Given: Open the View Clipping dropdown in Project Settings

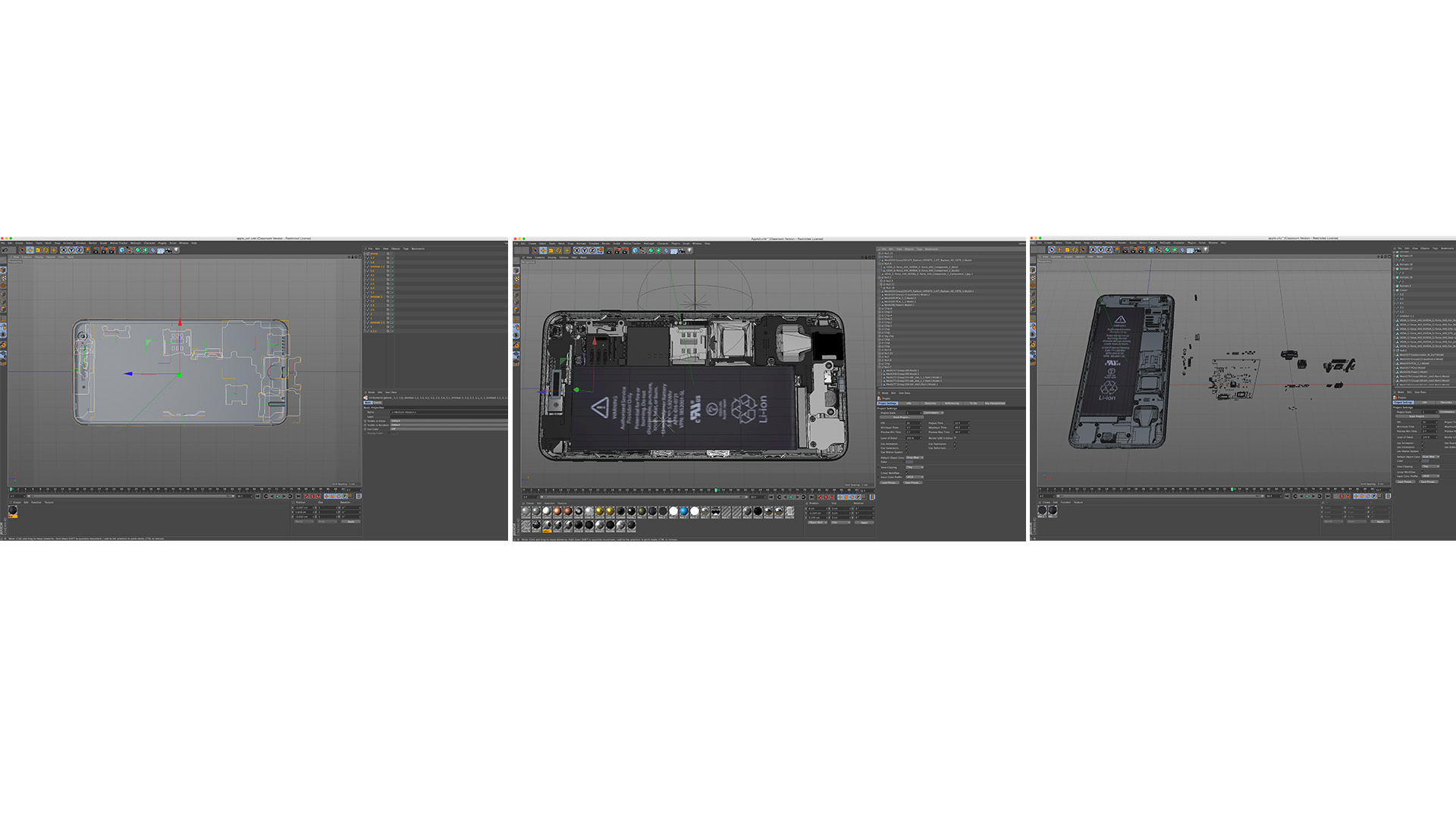Looking at the screenshot, I should [x=915, y=467].
